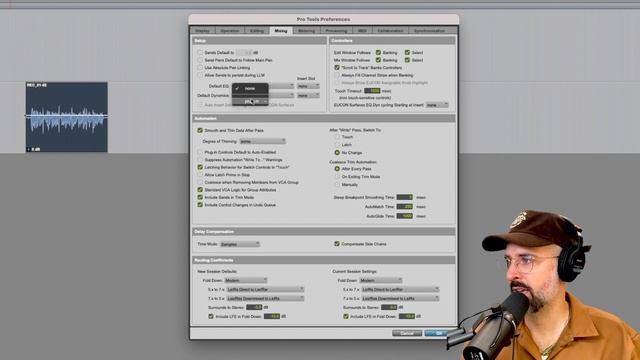Uncheck Mix Window Follows Banking
Image resolution: width=640 pixels, height=360 pixels.
coord(378,60)
